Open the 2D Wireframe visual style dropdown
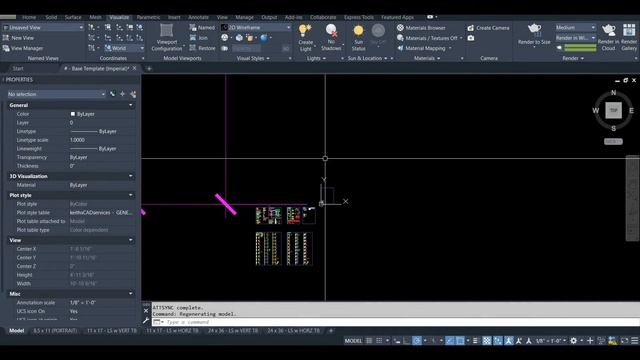This screenshot has width=640, height=360. pos(256,28)
